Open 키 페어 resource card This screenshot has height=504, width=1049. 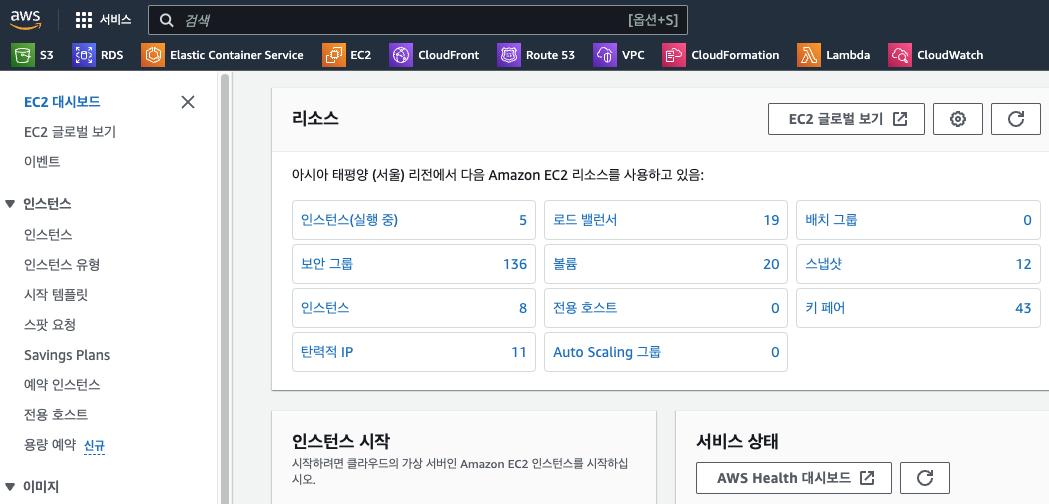[x=918, y=308]
